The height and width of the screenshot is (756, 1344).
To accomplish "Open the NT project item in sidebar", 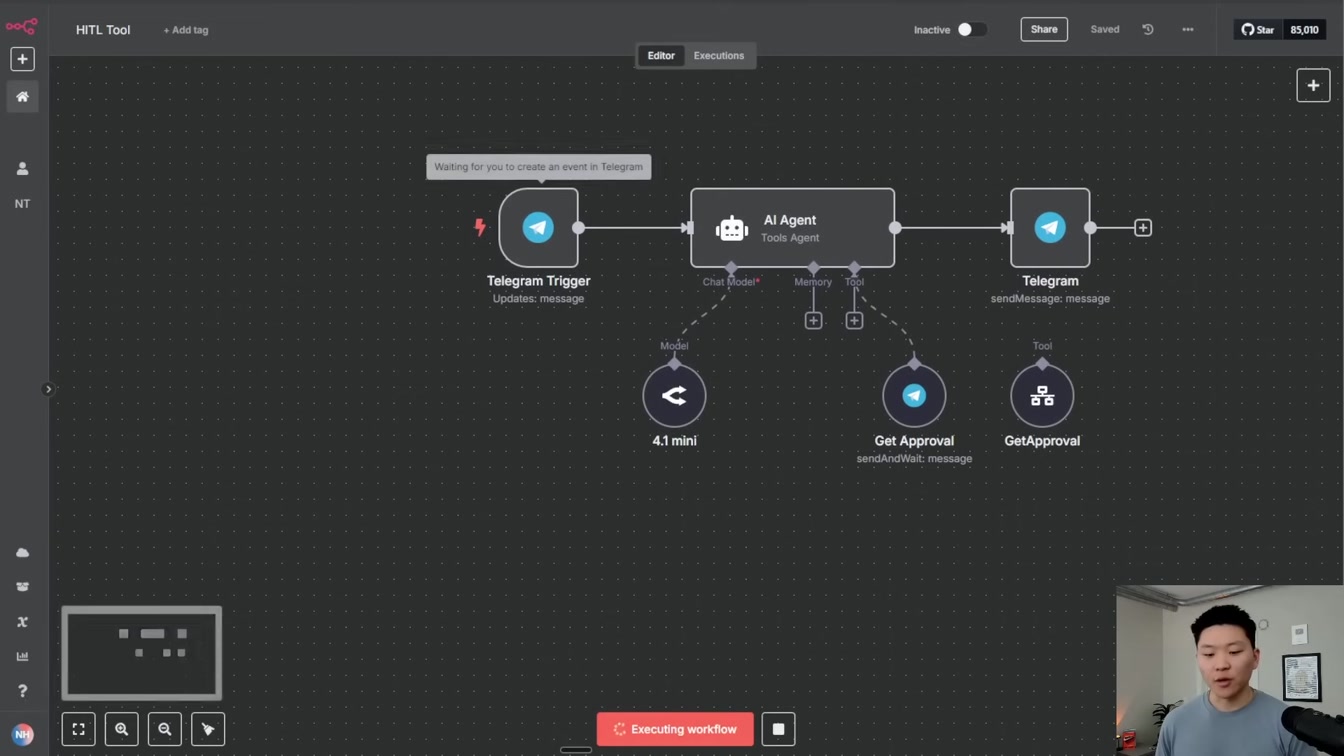I will tap(22, 204).
